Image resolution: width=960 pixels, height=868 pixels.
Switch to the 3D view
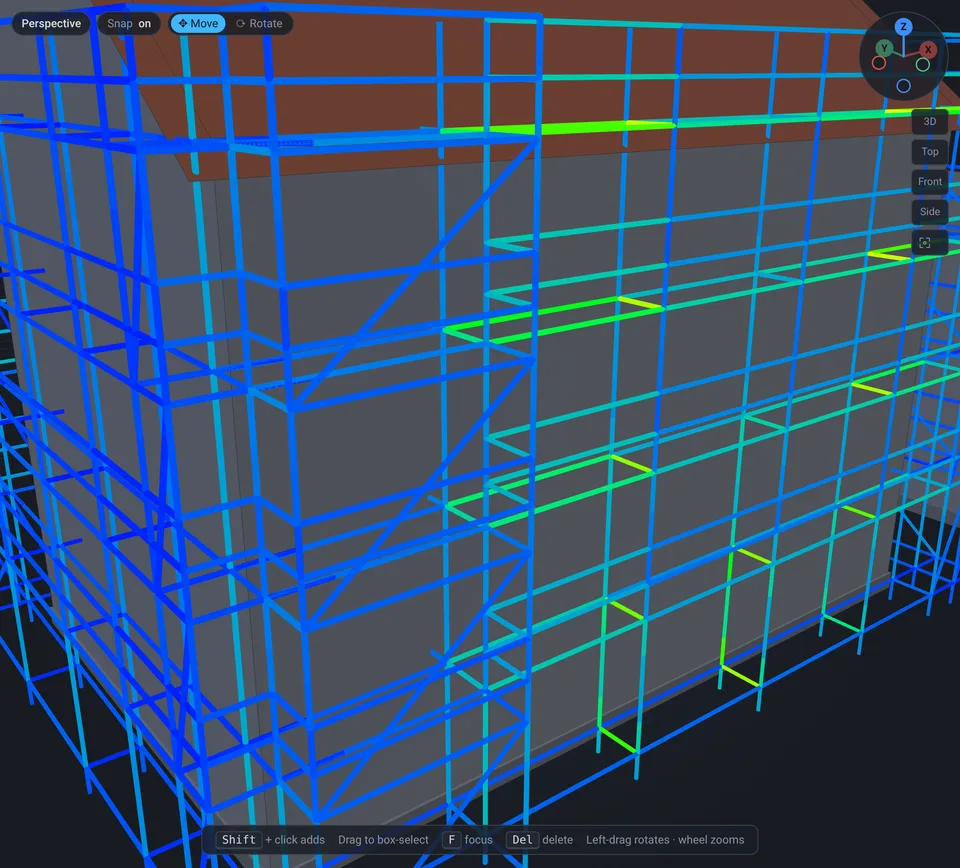[x=929, y=121]
